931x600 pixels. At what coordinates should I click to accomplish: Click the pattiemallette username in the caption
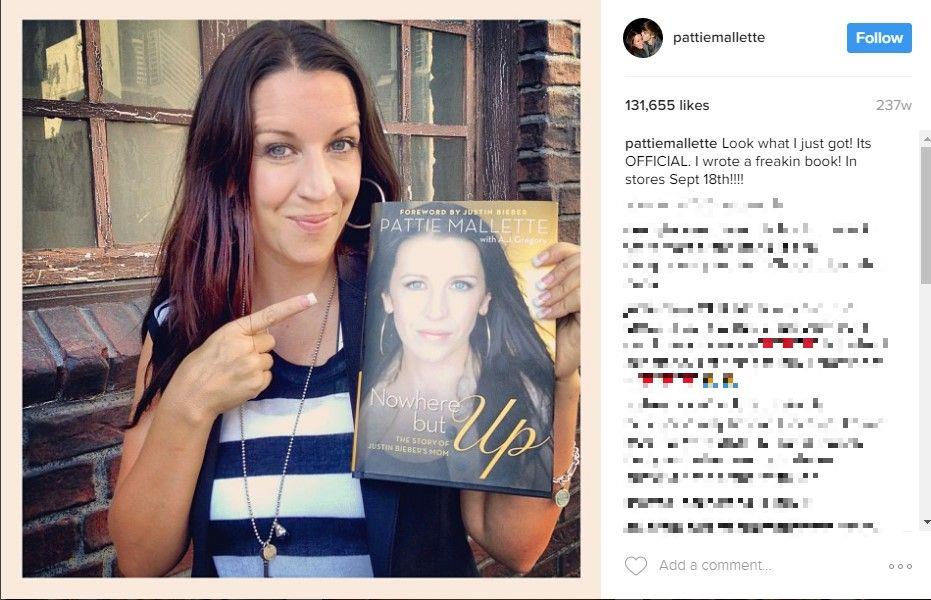pyautogui.click(x=671, y=144)
